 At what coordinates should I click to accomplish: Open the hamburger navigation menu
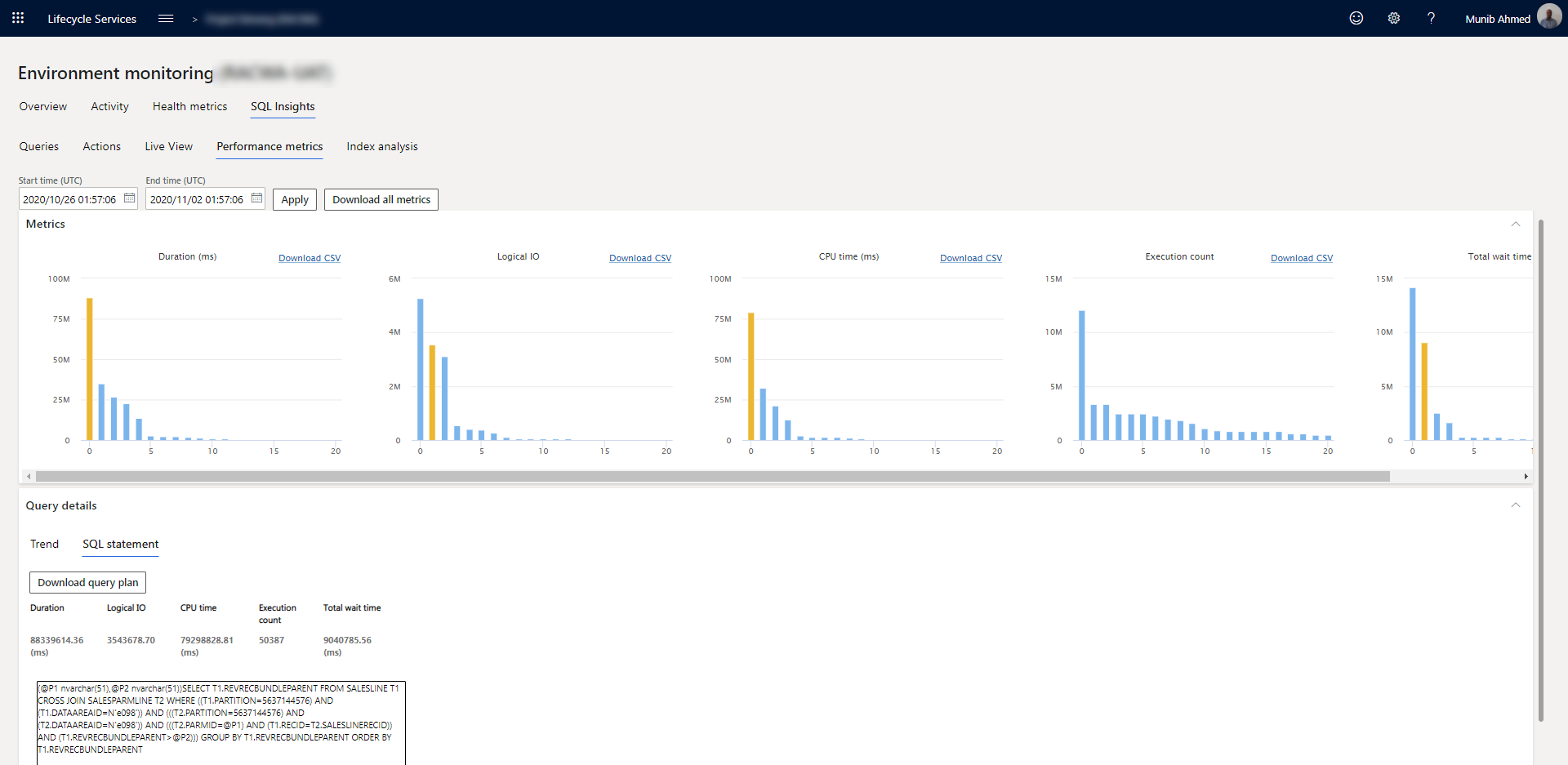click(x=166, y=18)
